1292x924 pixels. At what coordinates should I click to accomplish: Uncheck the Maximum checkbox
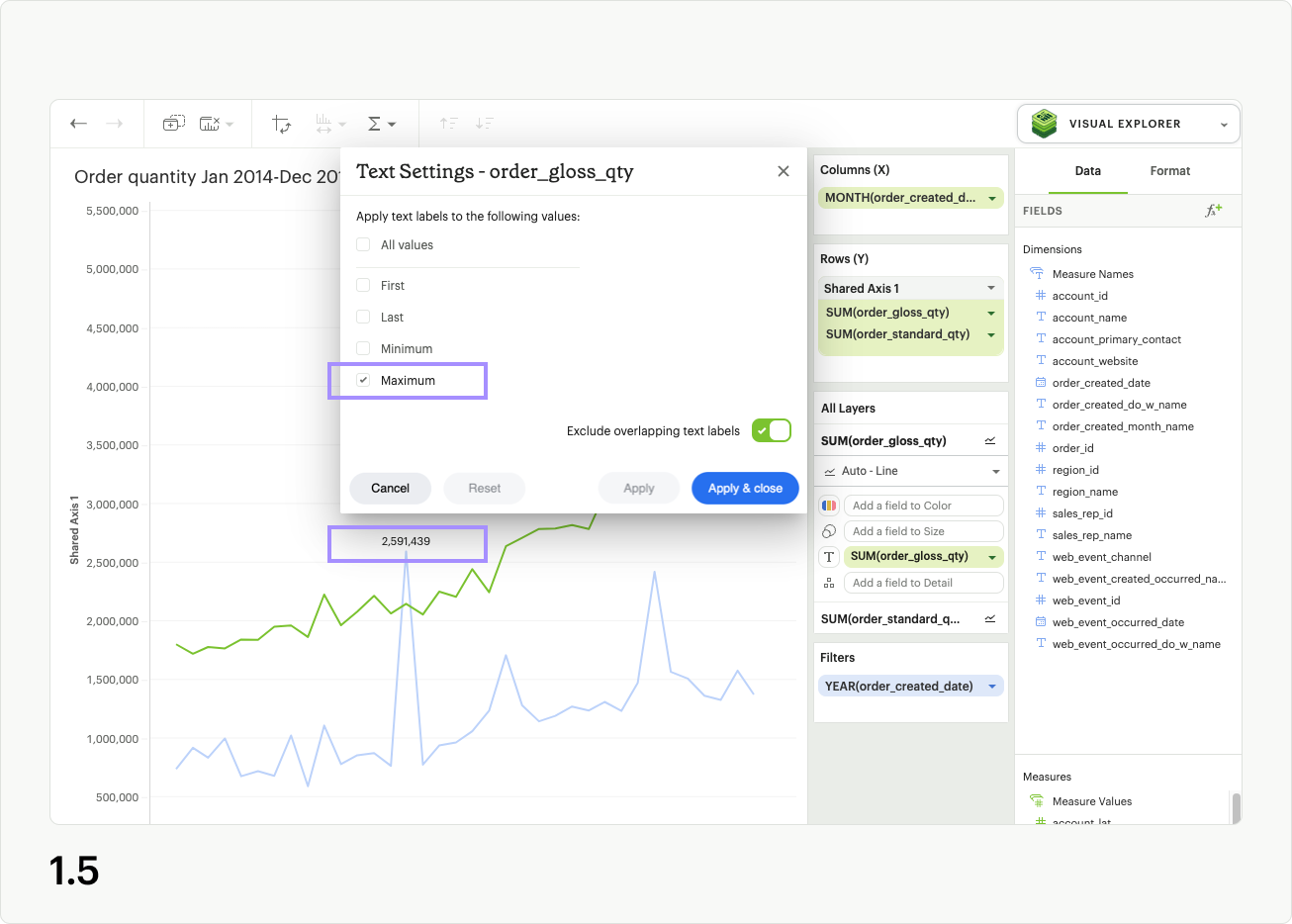point(363,381)
